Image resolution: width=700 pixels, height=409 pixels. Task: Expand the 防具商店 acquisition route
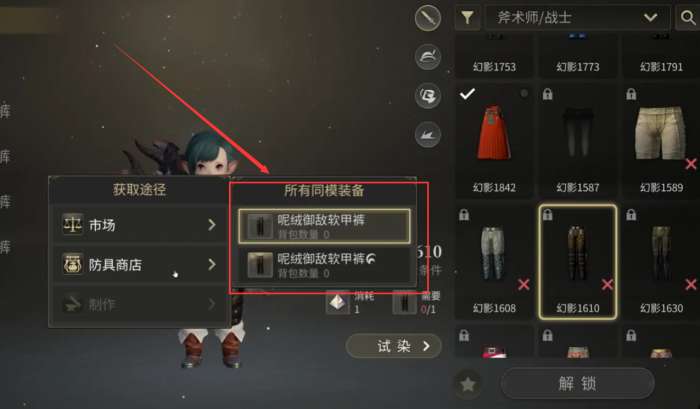pyautogui.click(x=139, y=264)
